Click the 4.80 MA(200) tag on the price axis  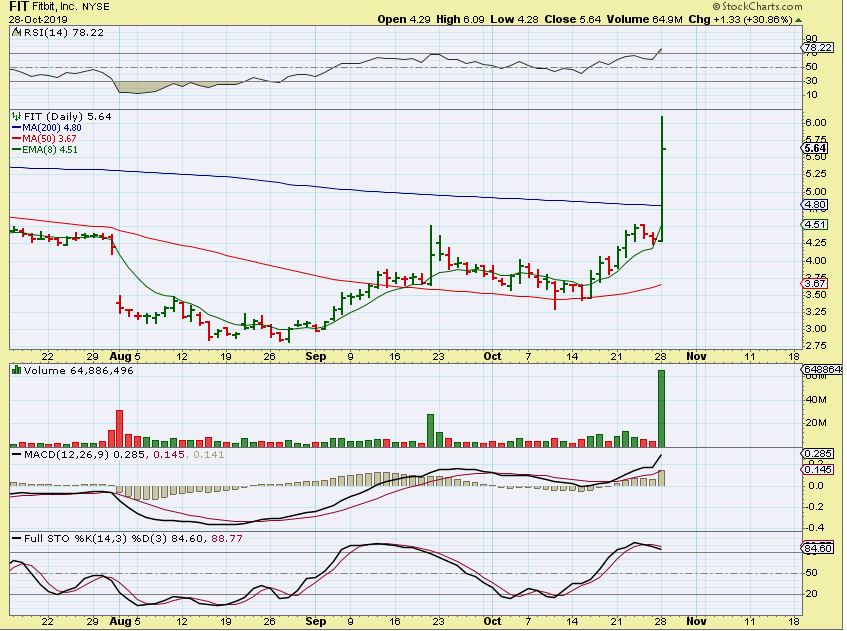815,205
